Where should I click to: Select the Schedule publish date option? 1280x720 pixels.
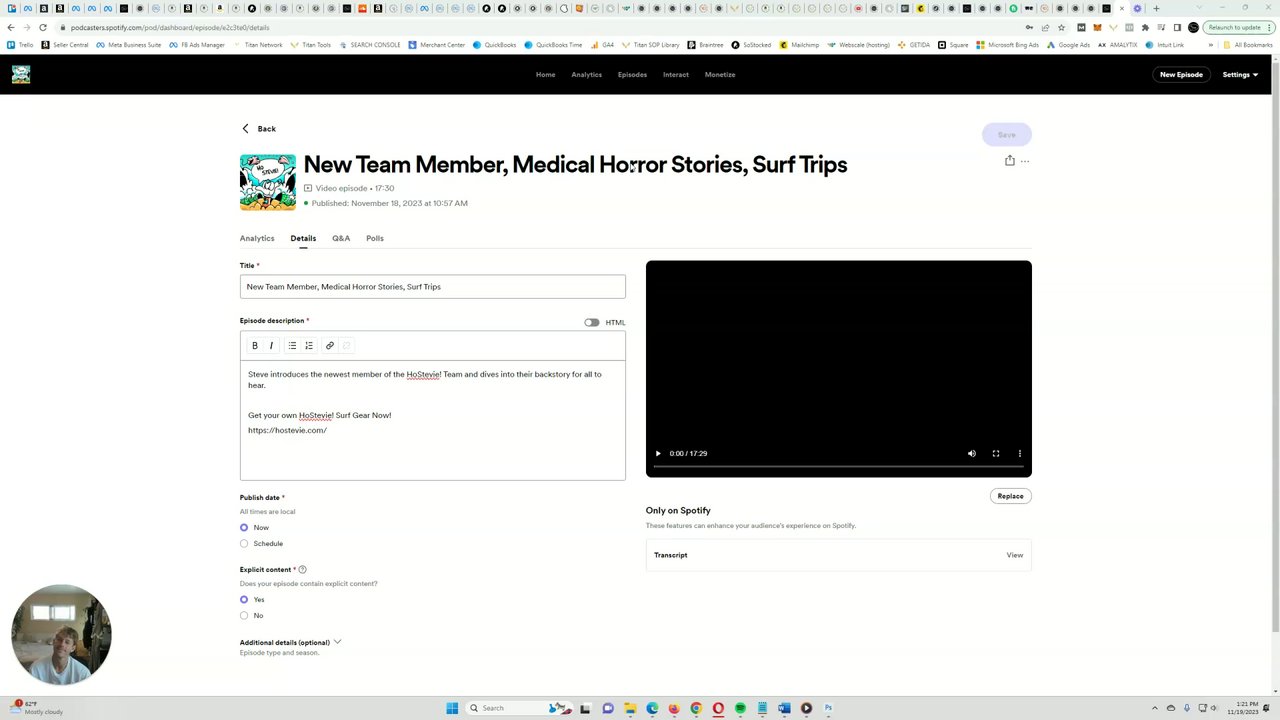click(x=244, y=544)
